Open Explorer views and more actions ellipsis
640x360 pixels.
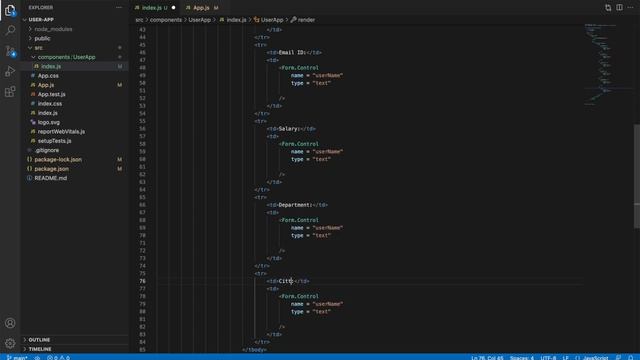(x=119, y=7)
